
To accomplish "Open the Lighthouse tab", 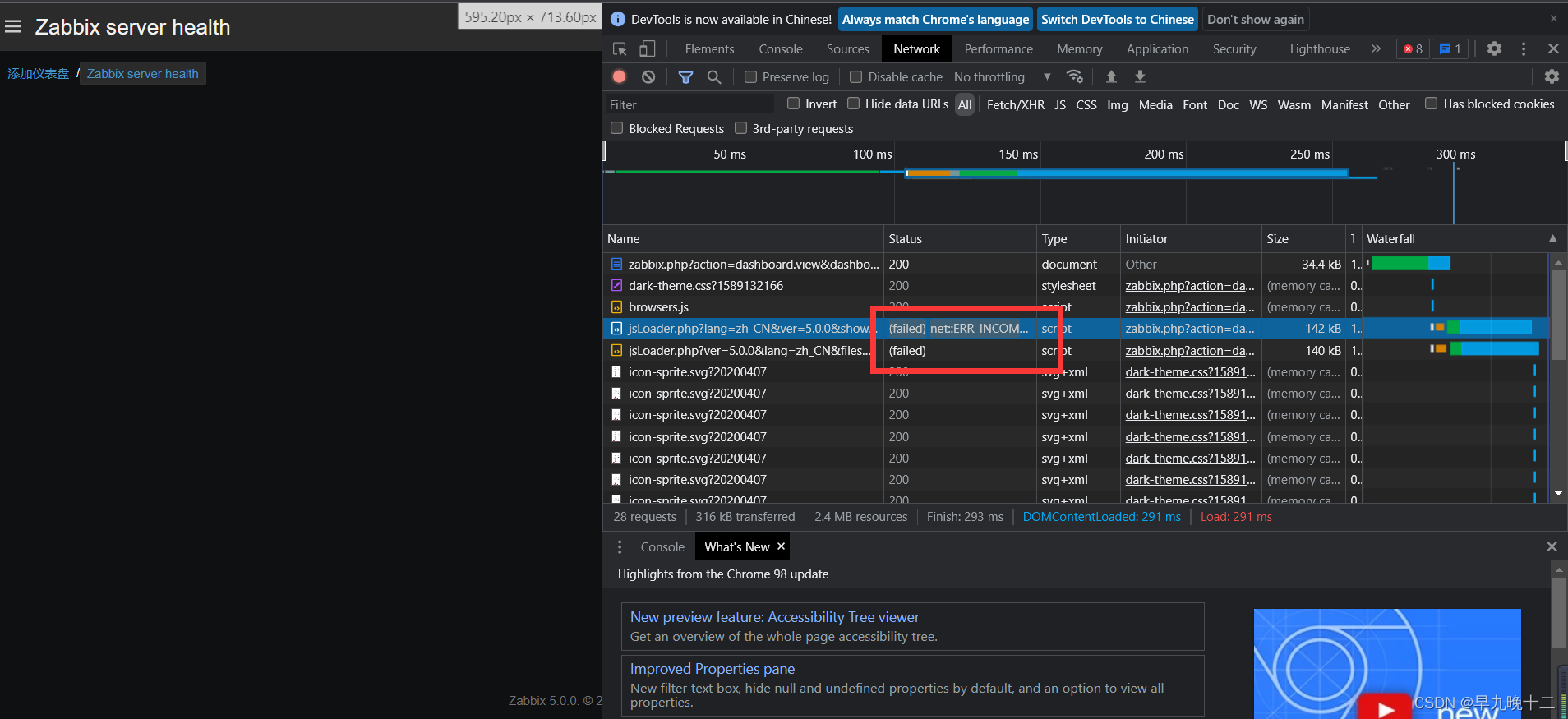I will tap(1320, 49).
